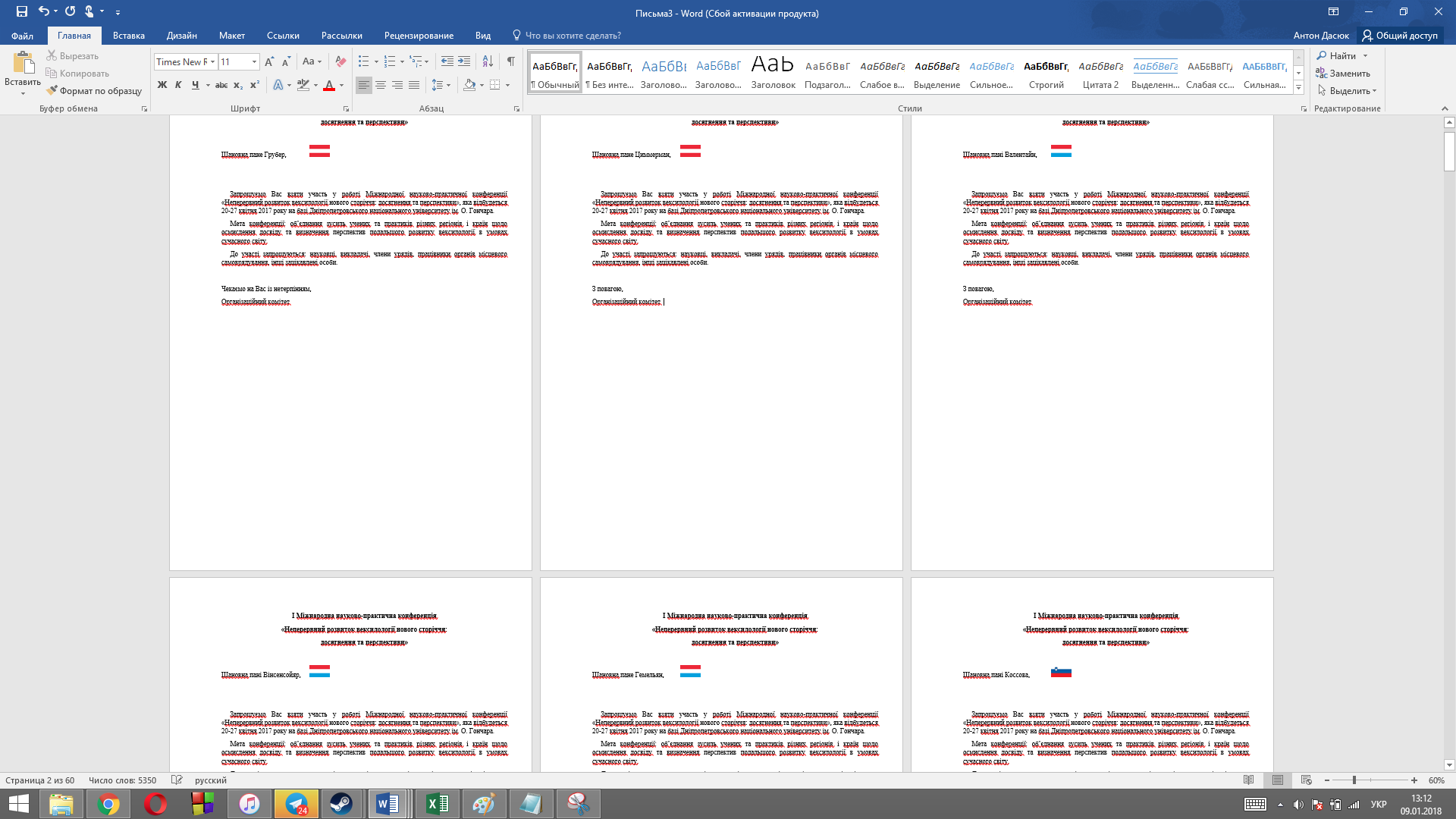Open the Вставка ribbon tab
1456x819 pixels.
(128, 36)
